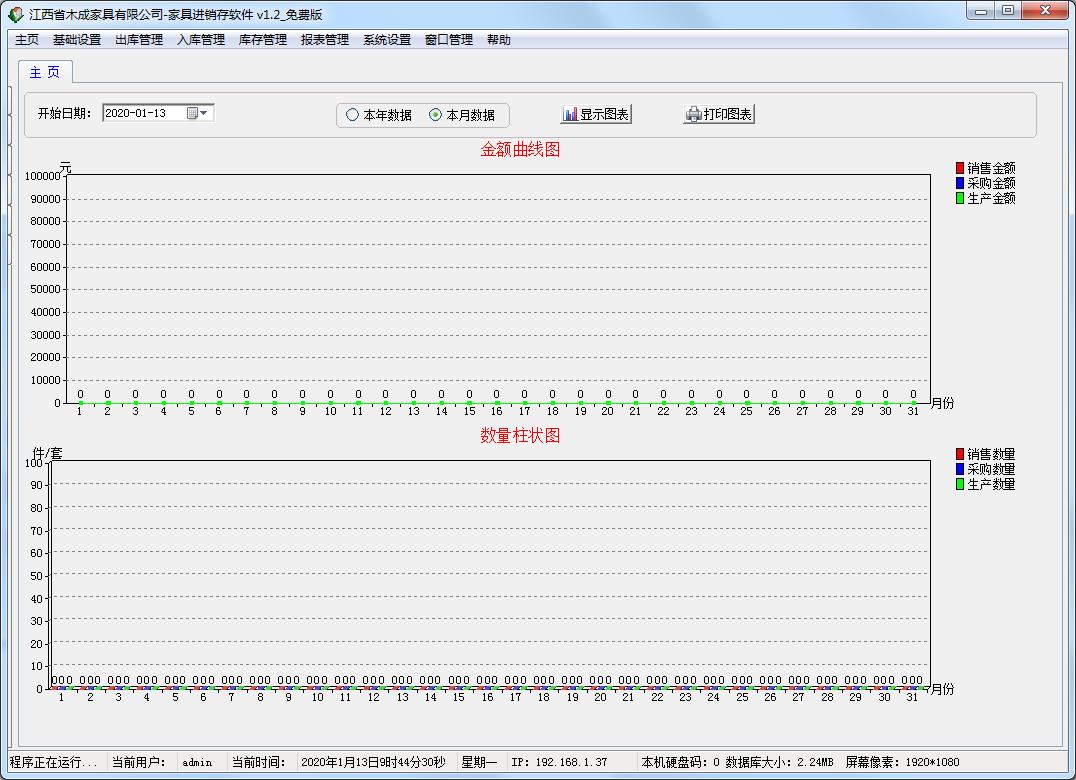The height and width of the screenshot is (780, 1076).
Task: Close the application window
Action: point(1045,11)
